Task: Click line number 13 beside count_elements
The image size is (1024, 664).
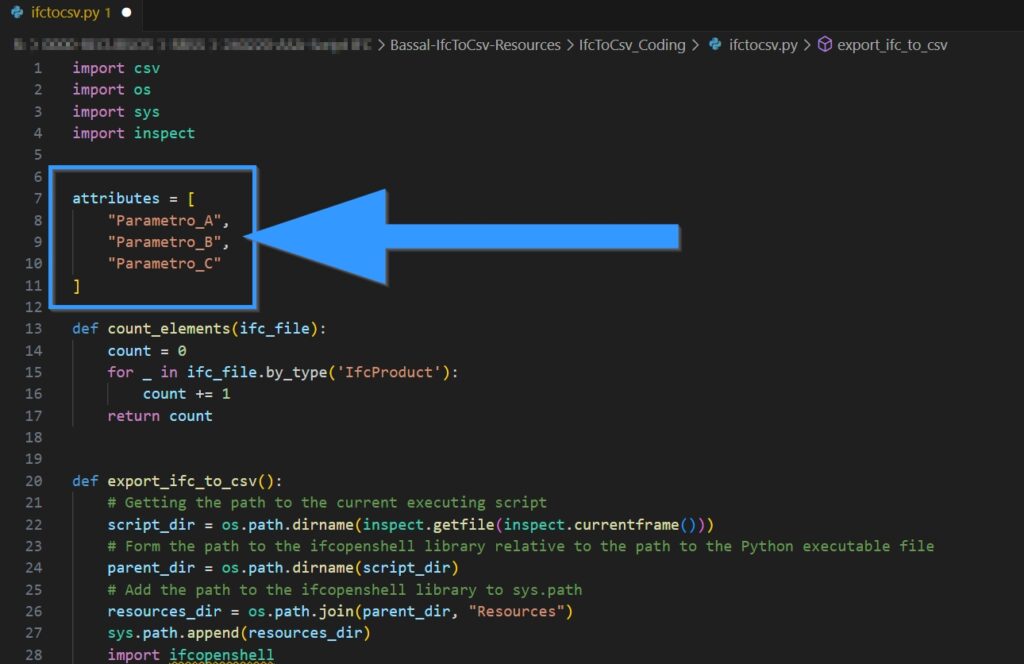Action: point(34,328)
